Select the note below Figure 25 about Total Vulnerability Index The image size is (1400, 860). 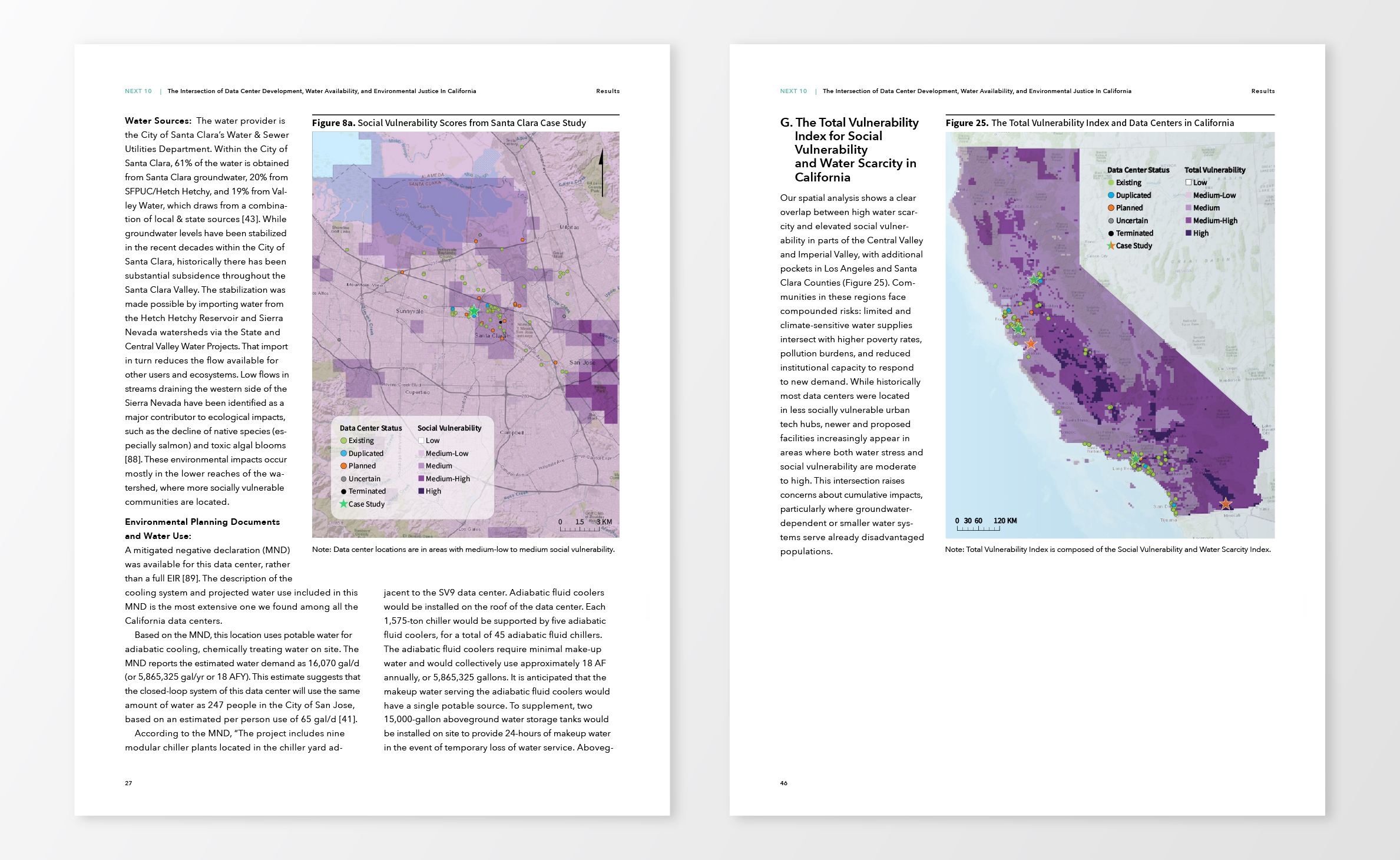click(x=1108, y=550)
